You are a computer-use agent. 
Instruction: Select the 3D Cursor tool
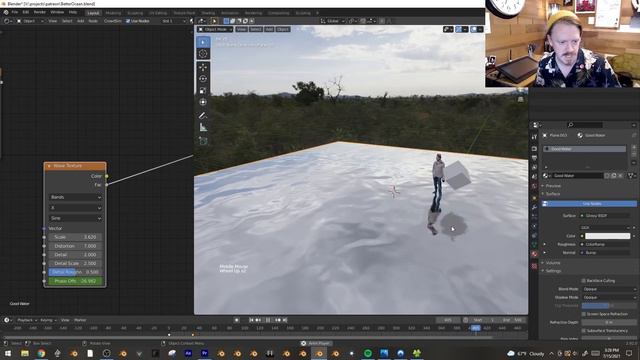[203, 54]
